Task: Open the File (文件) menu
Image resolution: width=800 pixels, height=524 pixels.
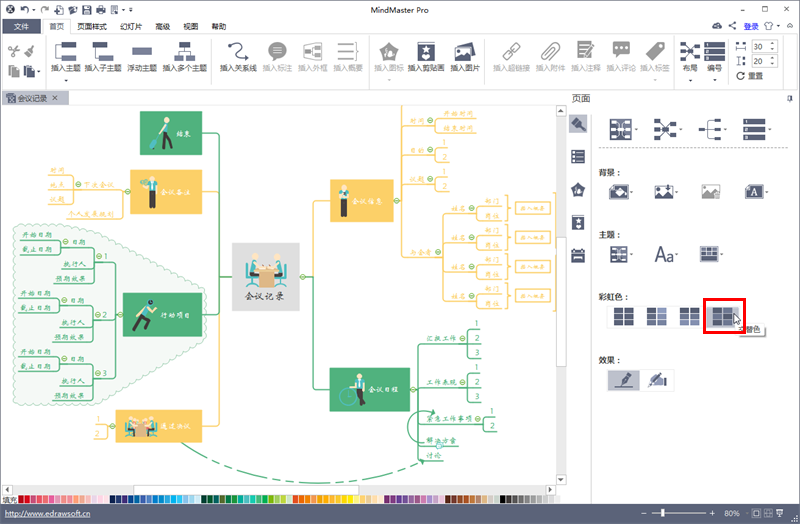Action: click(21, 27)
